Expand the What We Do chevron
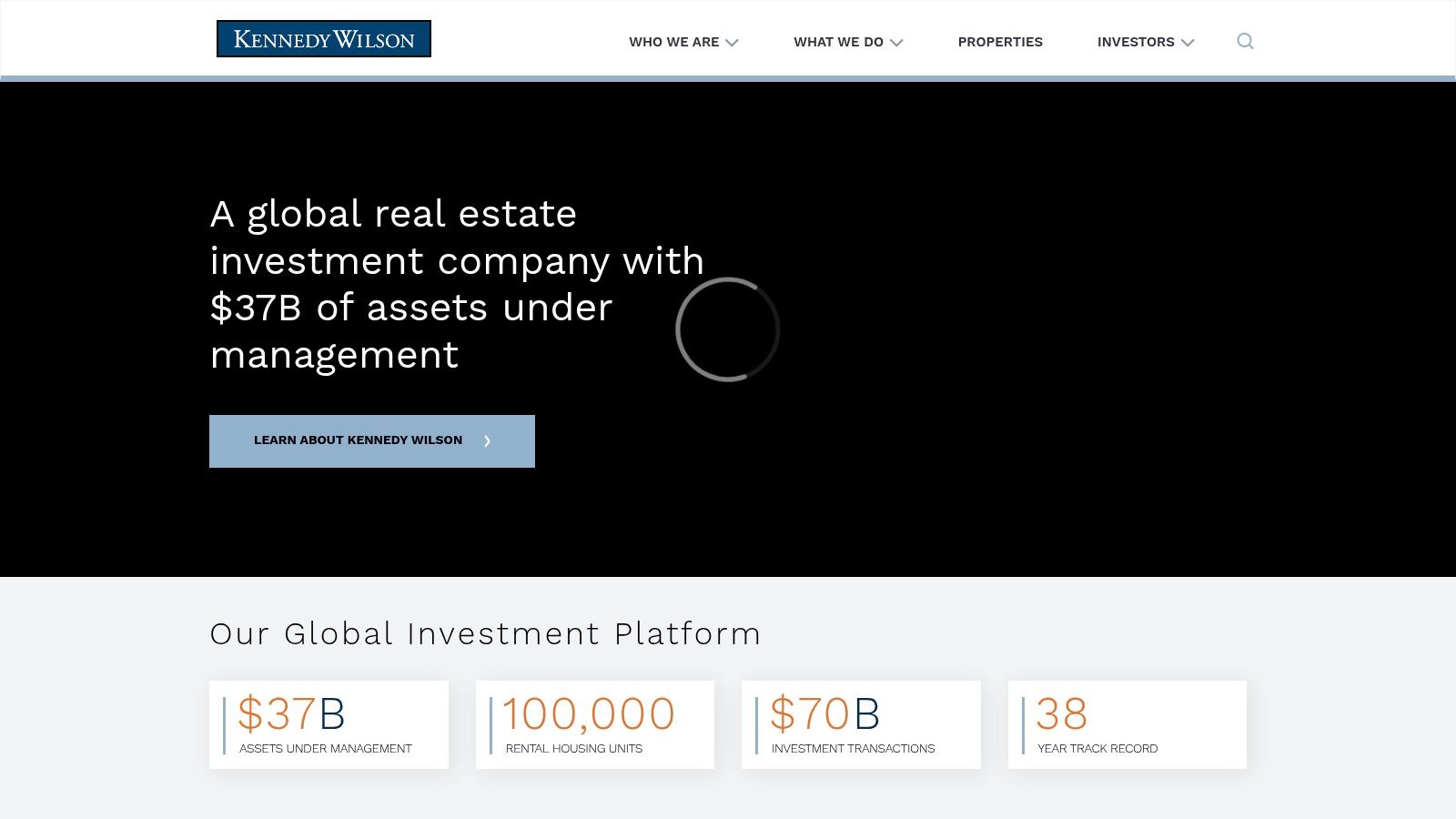 (896, 43)
